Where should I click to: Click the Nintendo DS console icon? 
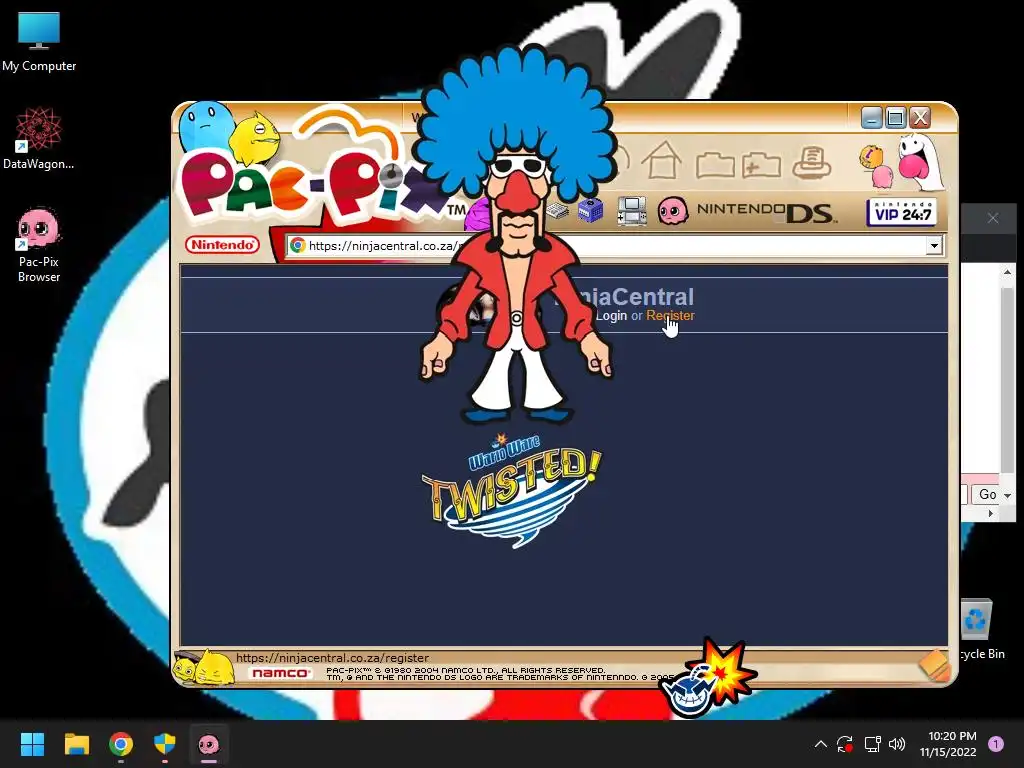[632, 211]
